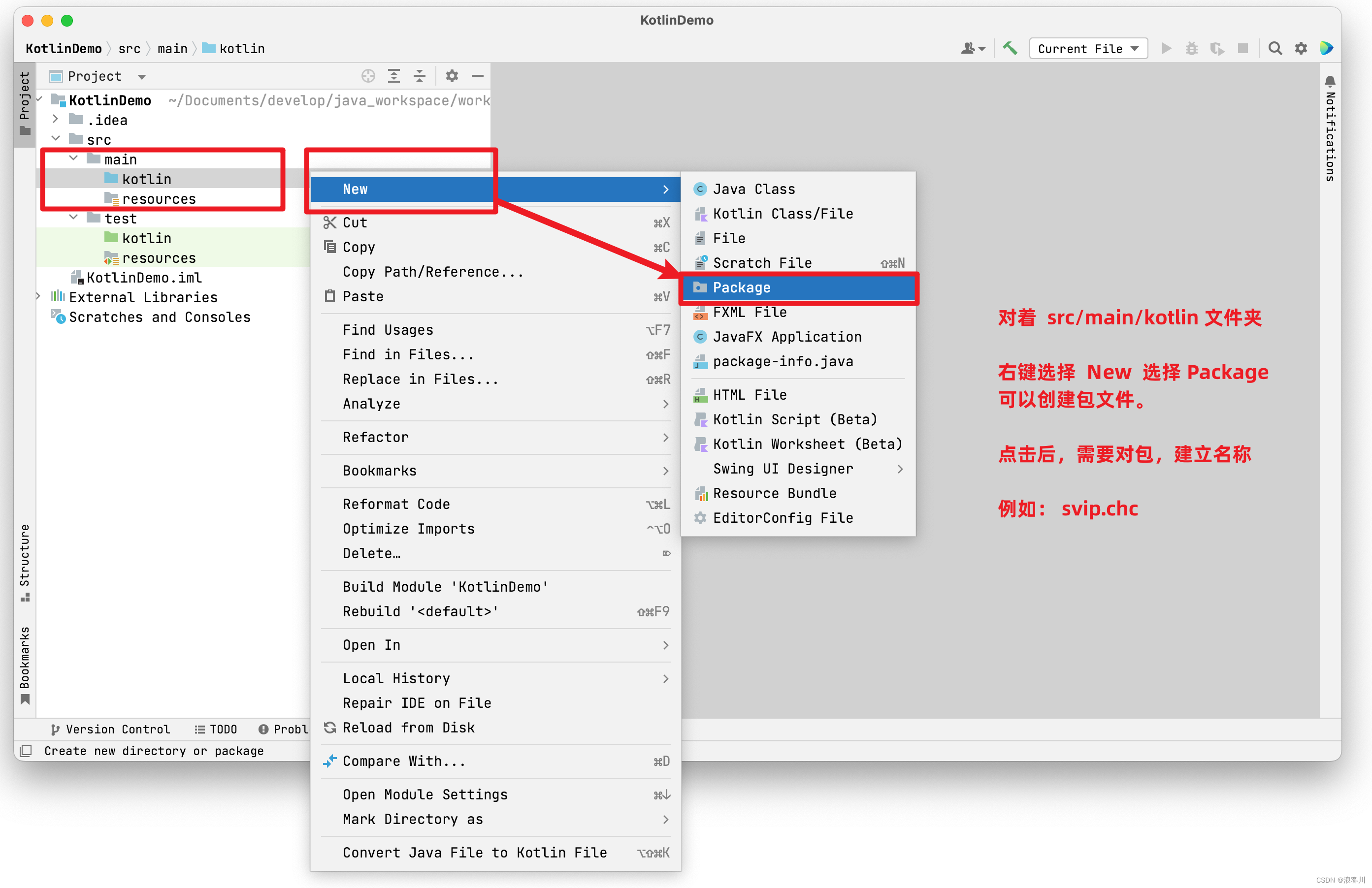
Task: Click Expand All icon in Project panel
Action: (394, 75)
